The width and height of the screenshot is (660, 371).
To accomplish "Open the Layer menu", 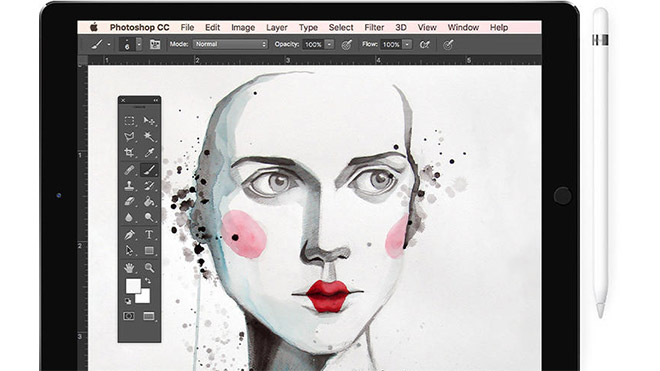I will (x=277, y=27).
